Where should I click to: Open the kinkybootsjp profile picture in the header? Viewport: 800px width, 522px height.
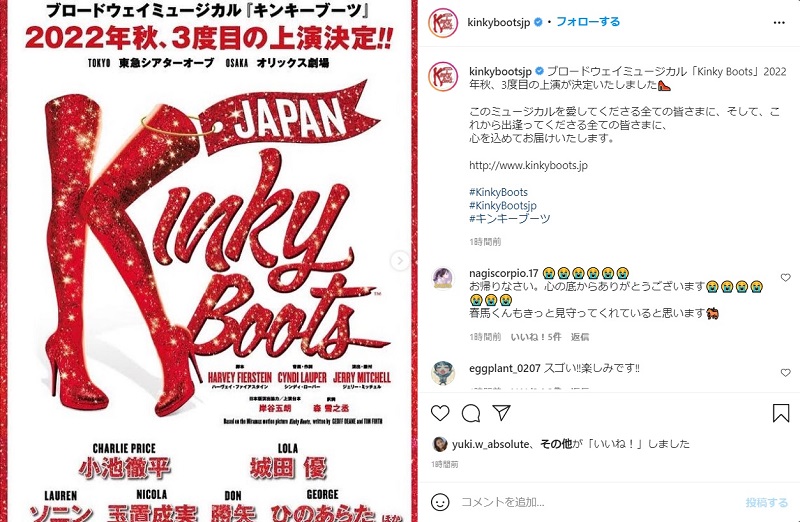[x=443, y=23]
